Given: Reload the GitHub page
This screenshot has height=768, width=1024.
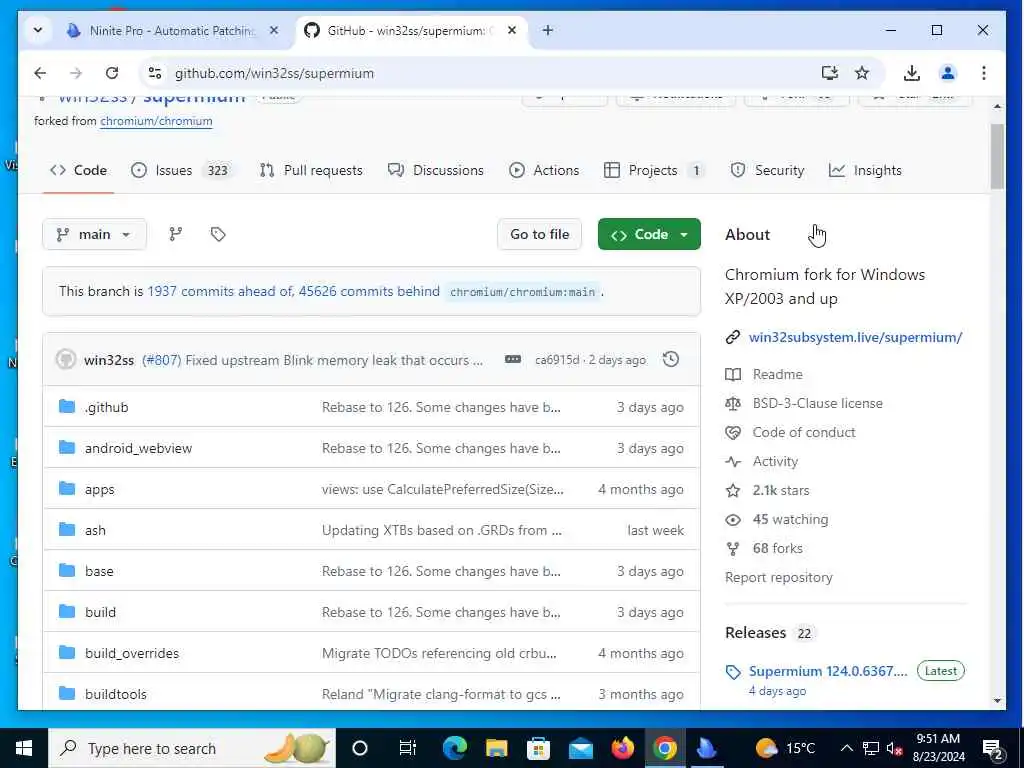Looking at the screenshot, I should click(112, 73).
